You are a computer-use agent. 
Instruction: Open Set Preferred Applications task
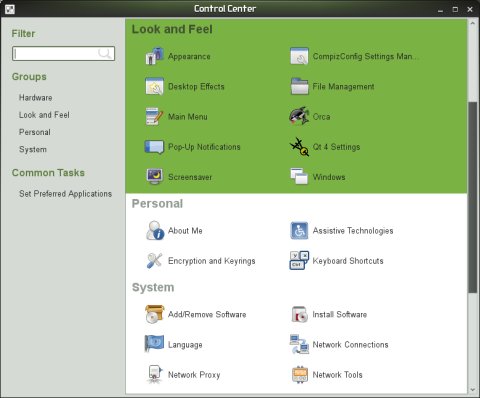tap(65, 194)
